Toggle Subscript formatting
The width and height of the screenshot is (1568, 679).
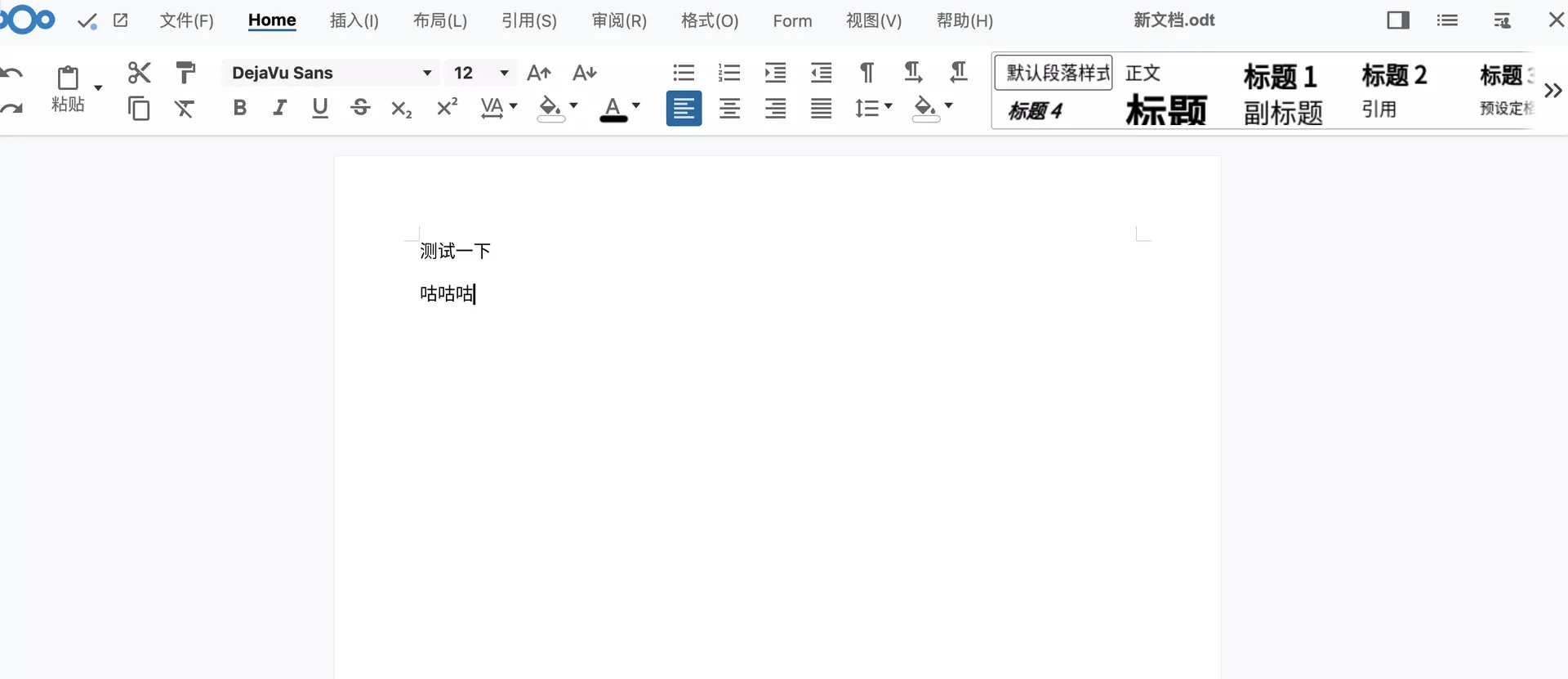401,109
